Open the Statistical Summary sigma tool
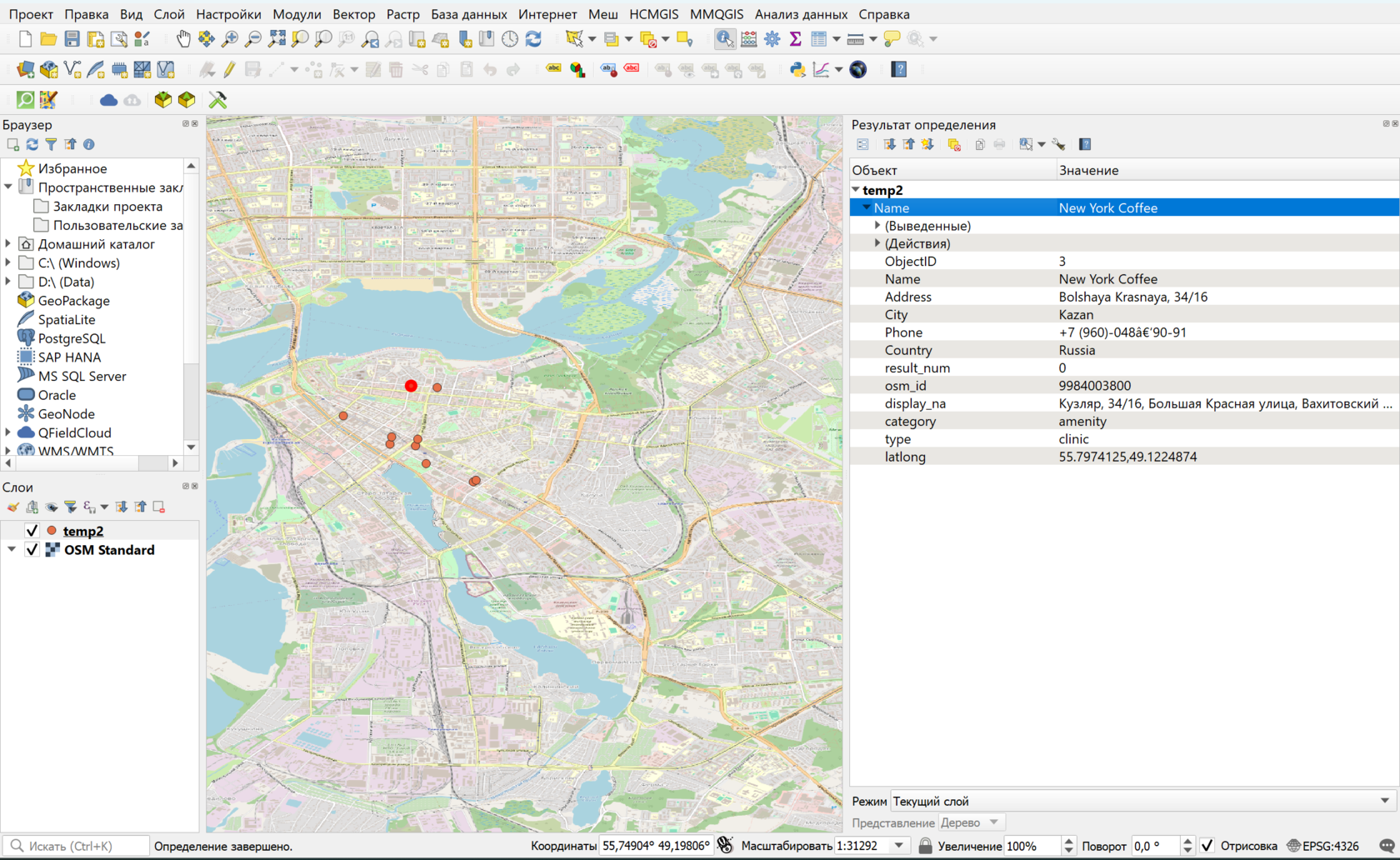The height and width of the screenshot is (860, 1400). pyautogui.click(x=795, y=38)
